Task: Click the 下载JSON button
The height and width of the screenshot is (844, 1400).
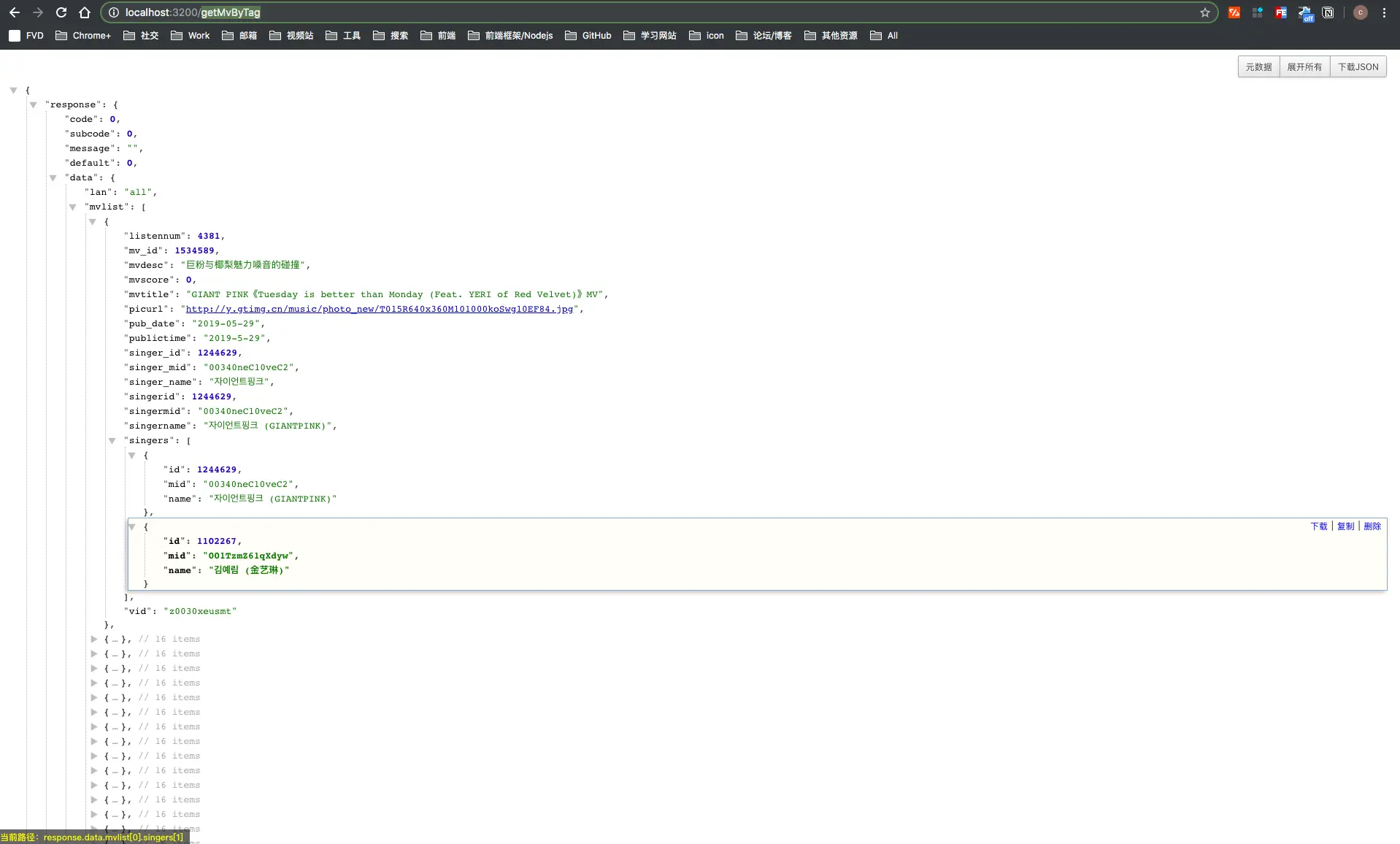Action: pos(1358,66)
